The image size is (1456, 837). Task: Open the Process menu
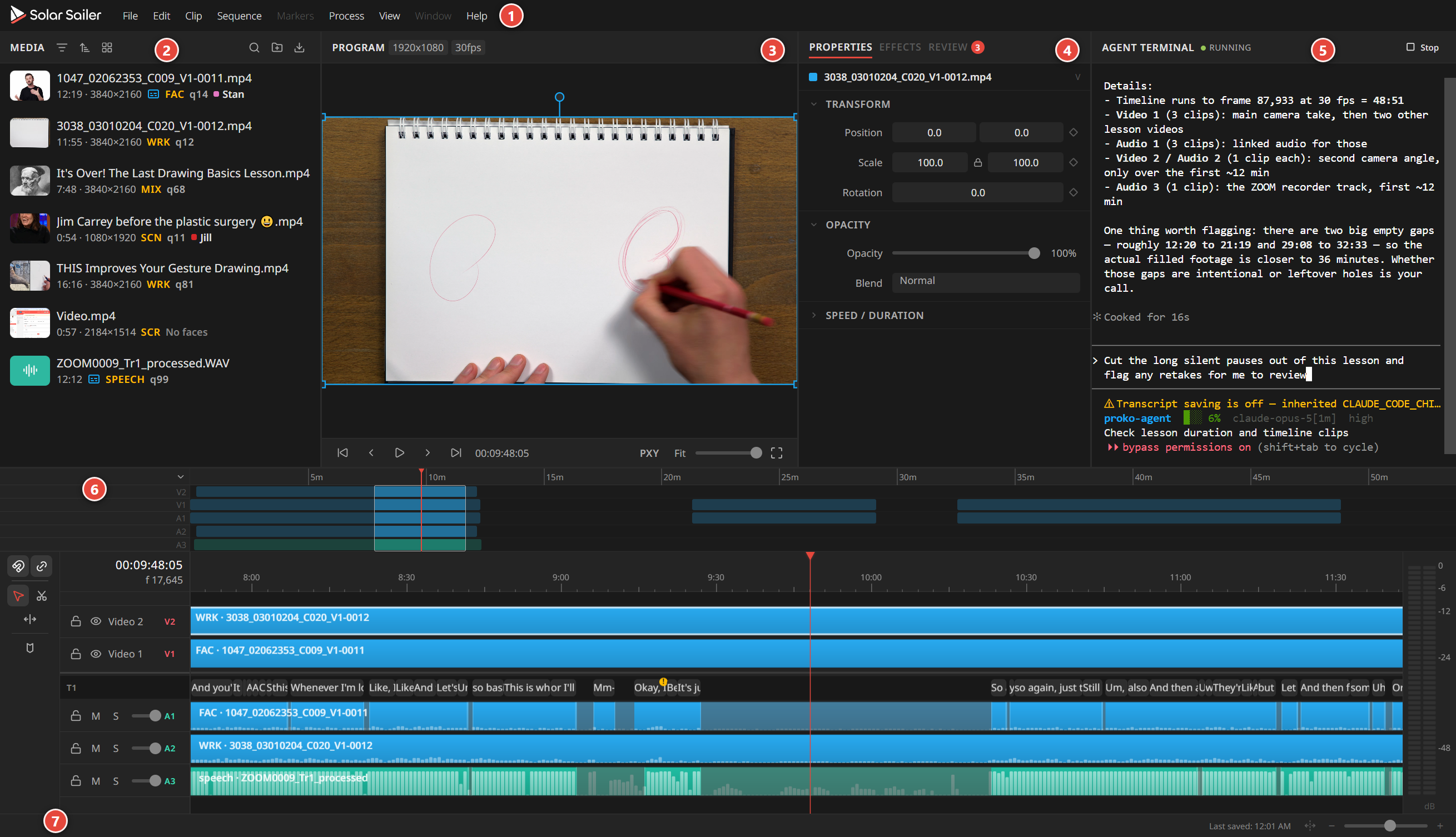[x=346, y=16]
